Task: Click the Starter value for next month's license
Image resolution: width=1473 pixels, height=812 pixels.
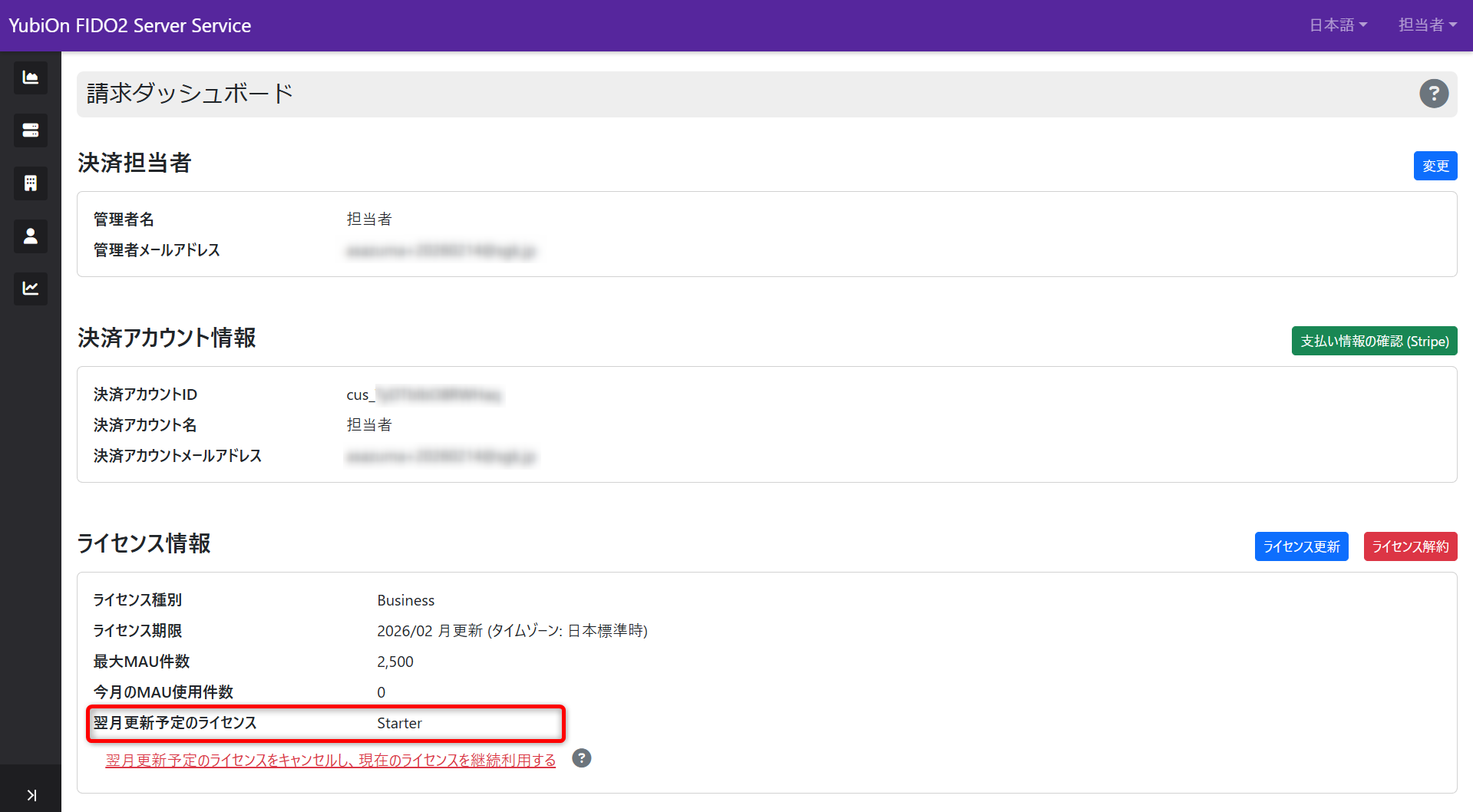Action: [x=399, y=723]
